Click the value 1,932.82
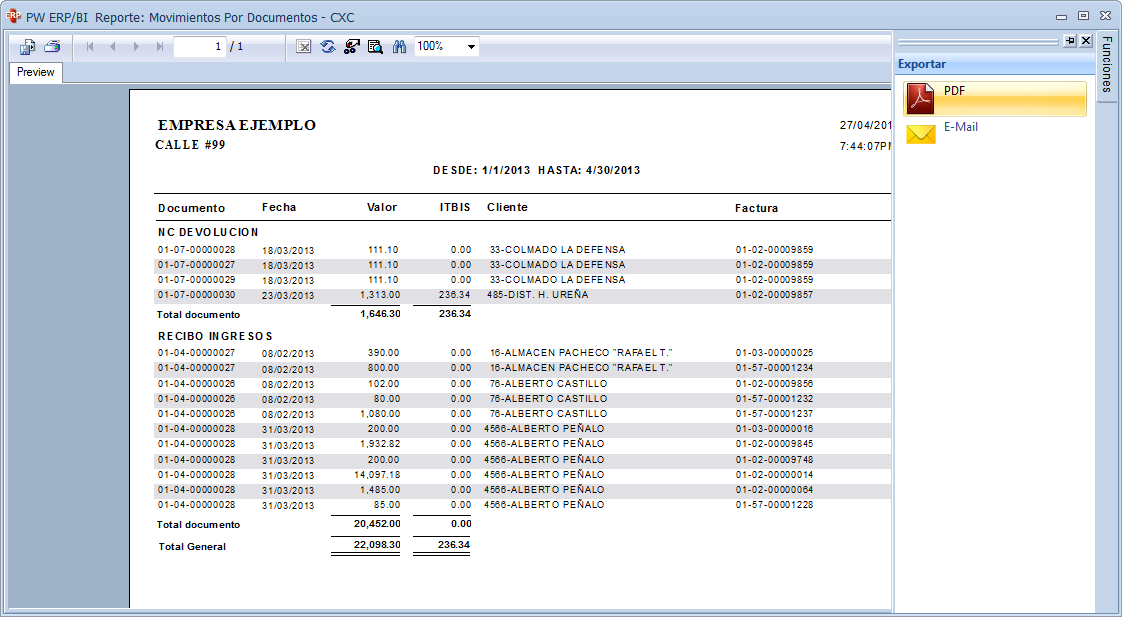The image size is (1122, 617). coord(380,444)
